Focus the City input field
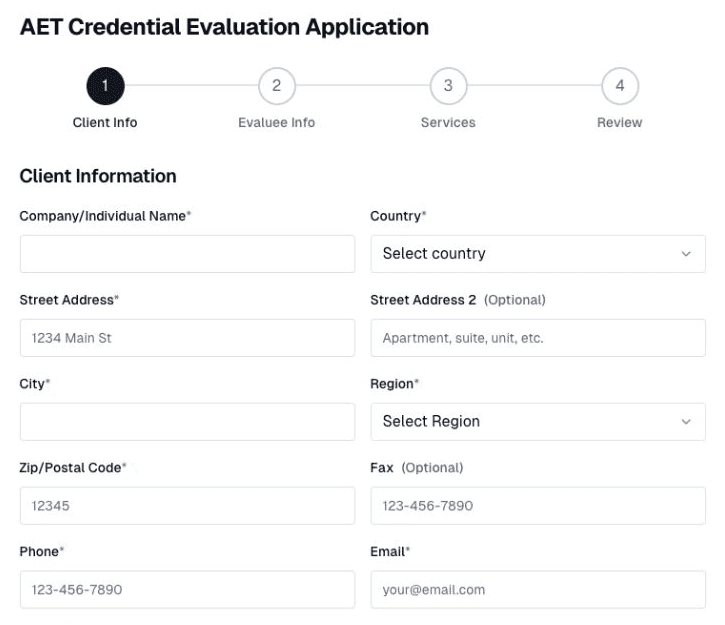Viewport: 725px width, 625px height. tap(187, 422)
